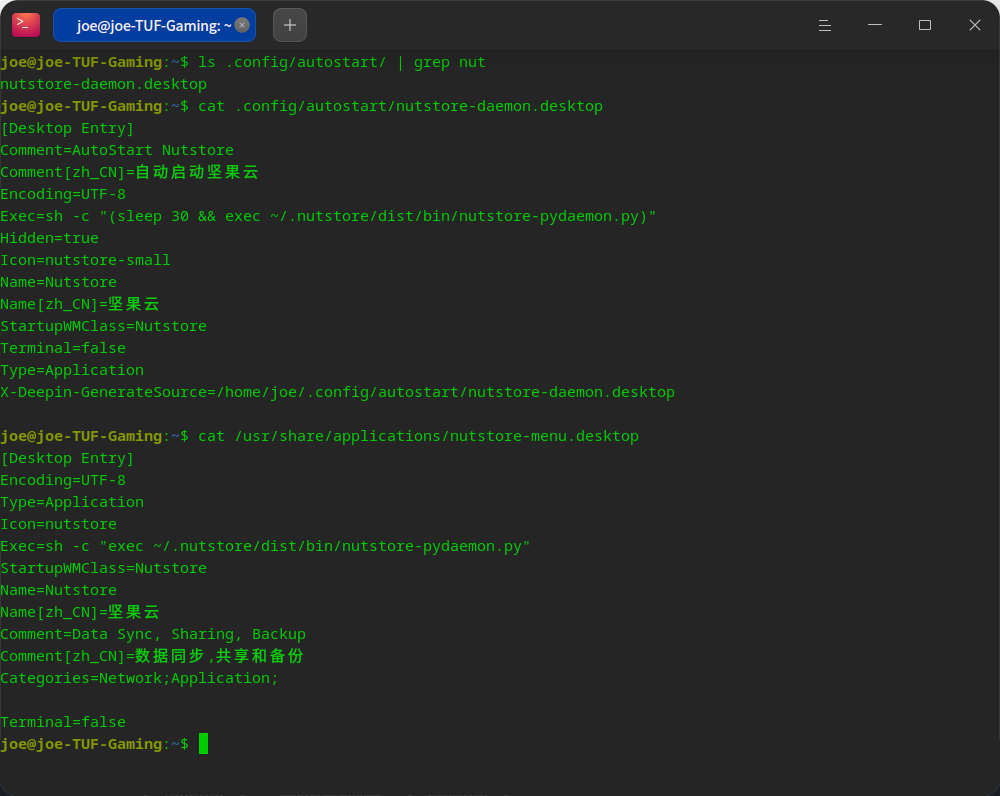Click the 'Categories=Network;Application;' line
1000x796 pixels.
point(139,679)
